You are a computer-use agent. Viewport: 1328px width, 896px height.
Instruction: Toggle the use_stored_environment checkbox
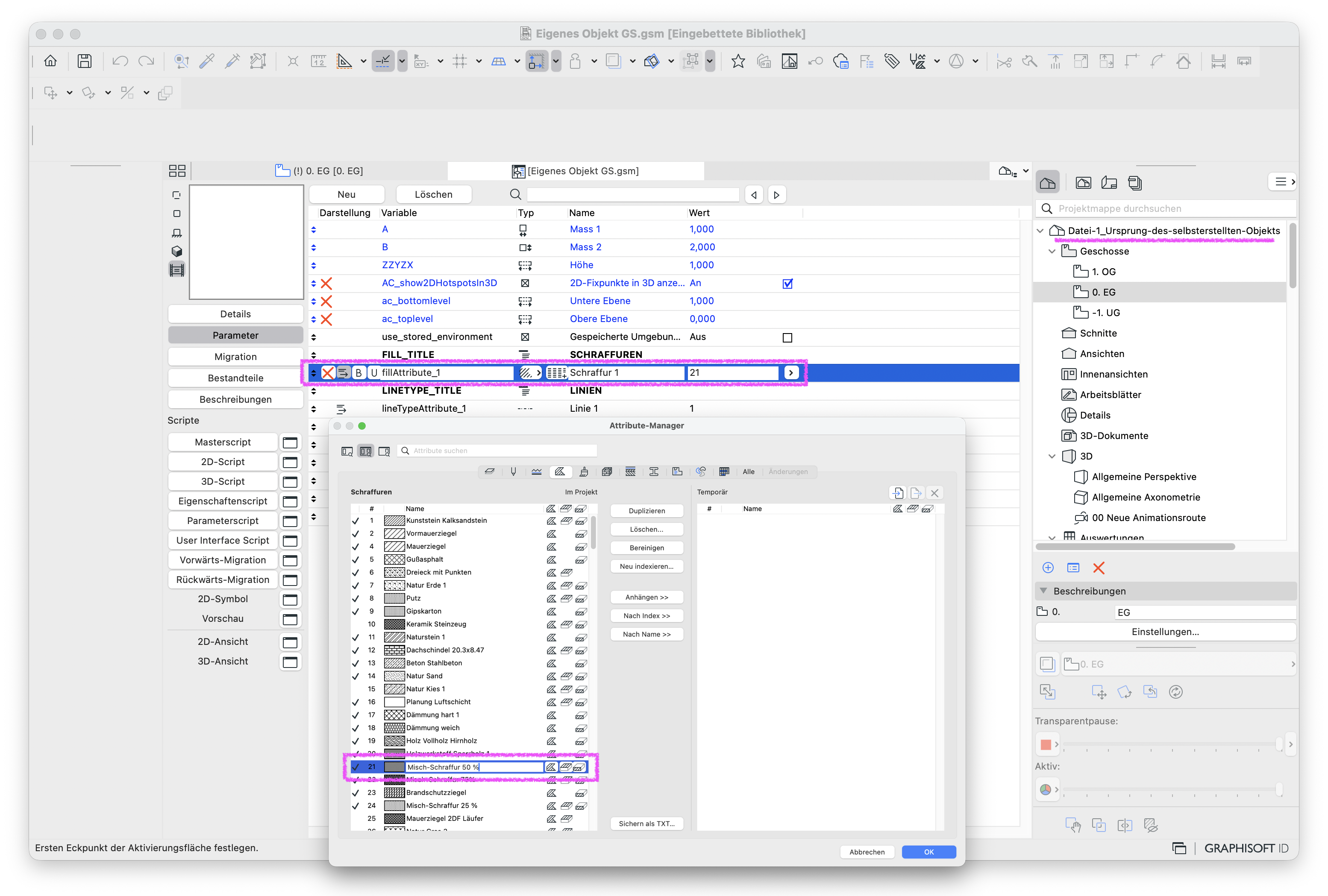tap(787, 337)
